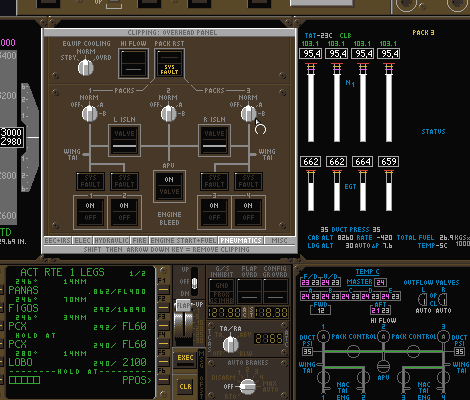Select the PNEUMATICS tab
The width and height of the screenshot is (470, 400).
tap(241, 240)
